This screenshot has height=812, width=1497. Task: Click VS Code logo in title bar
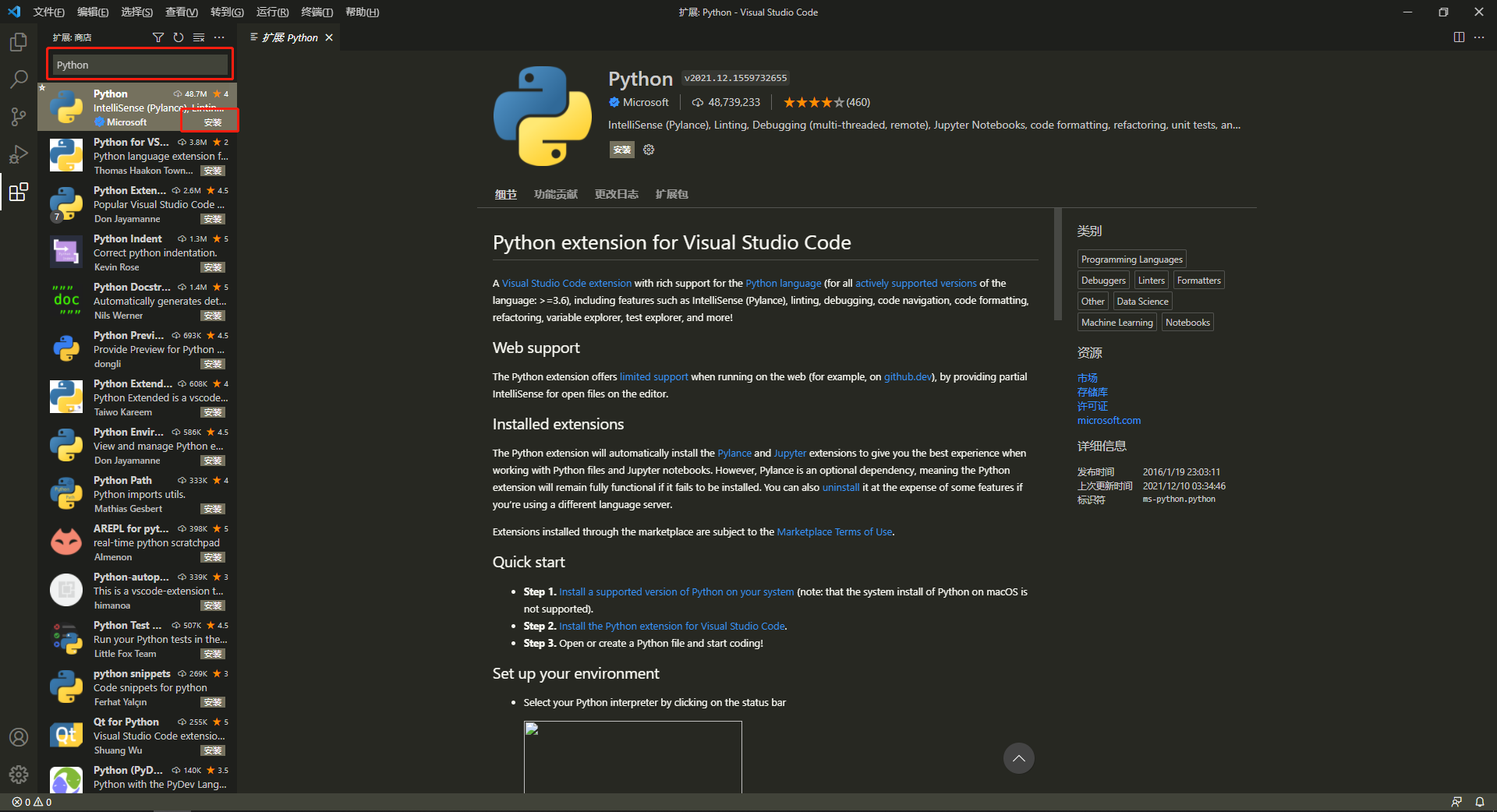[14, 12]
